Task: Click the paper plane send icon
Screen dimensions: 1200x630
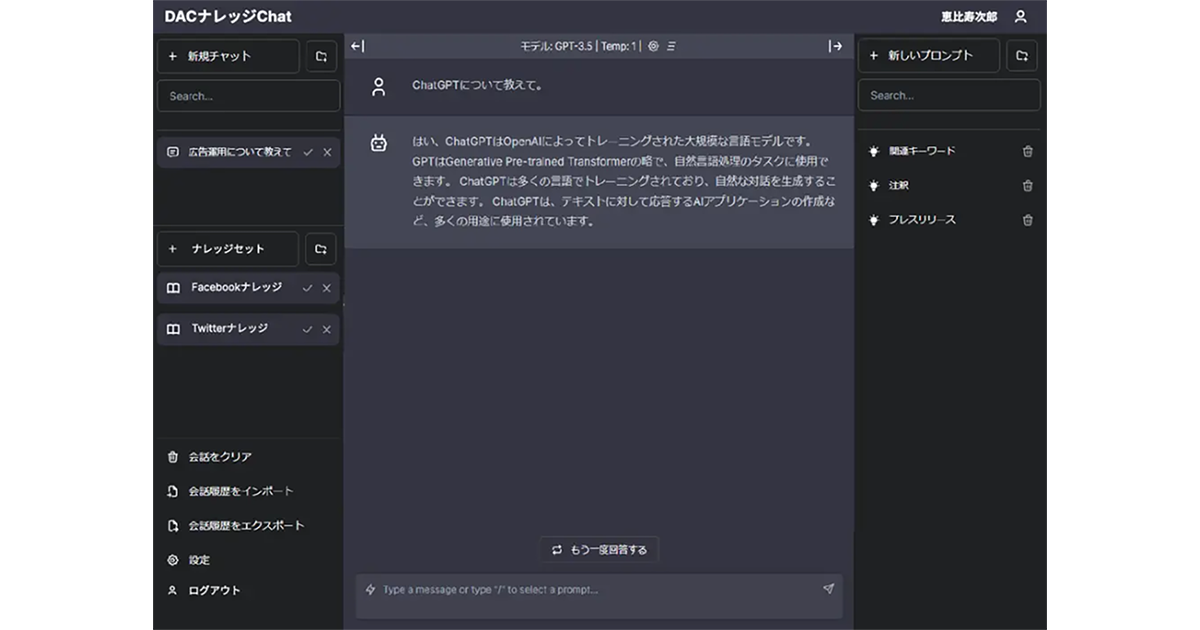Action: [827, 590]
